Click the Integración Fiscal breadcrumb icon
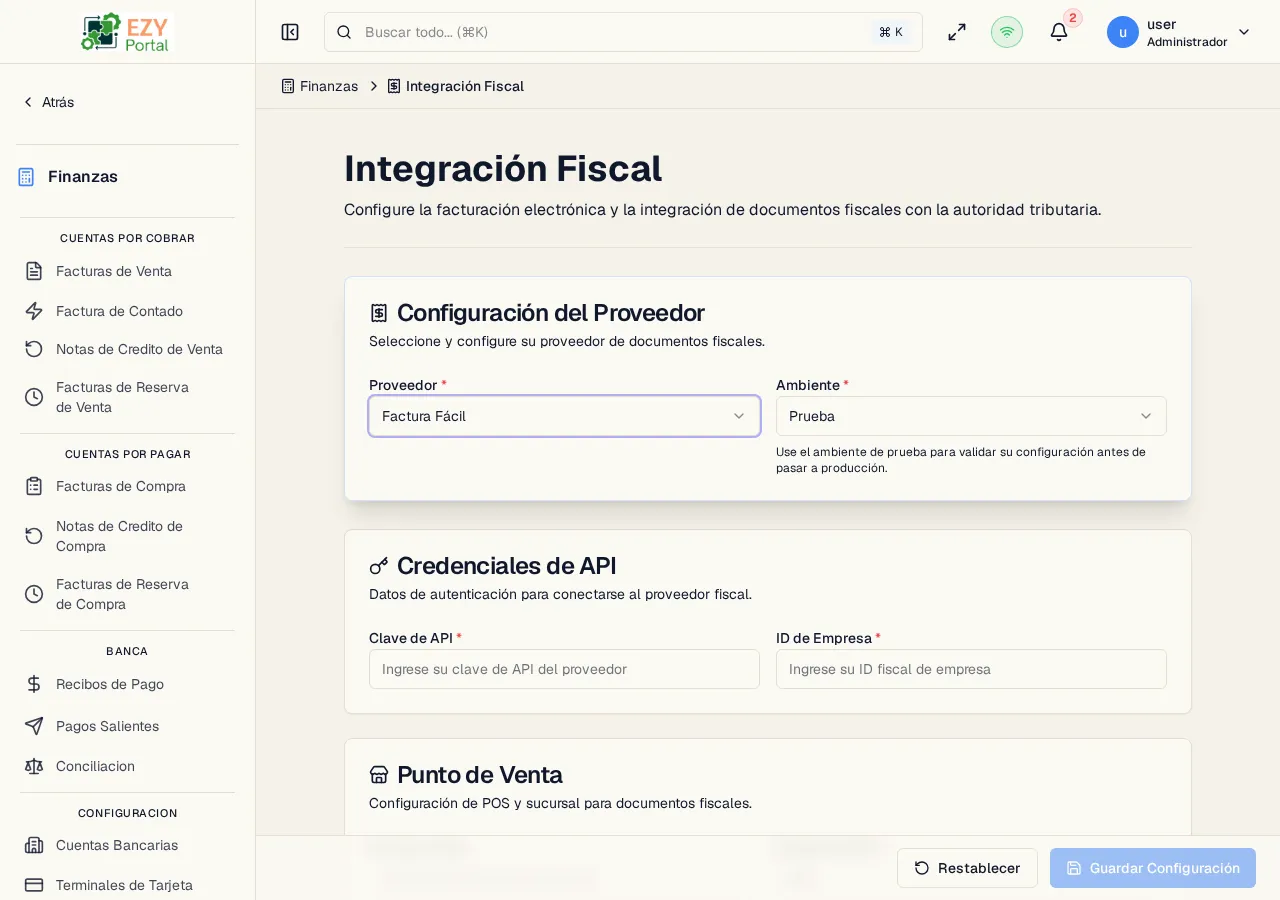The image size is (1280, 900). click(394, 86)
